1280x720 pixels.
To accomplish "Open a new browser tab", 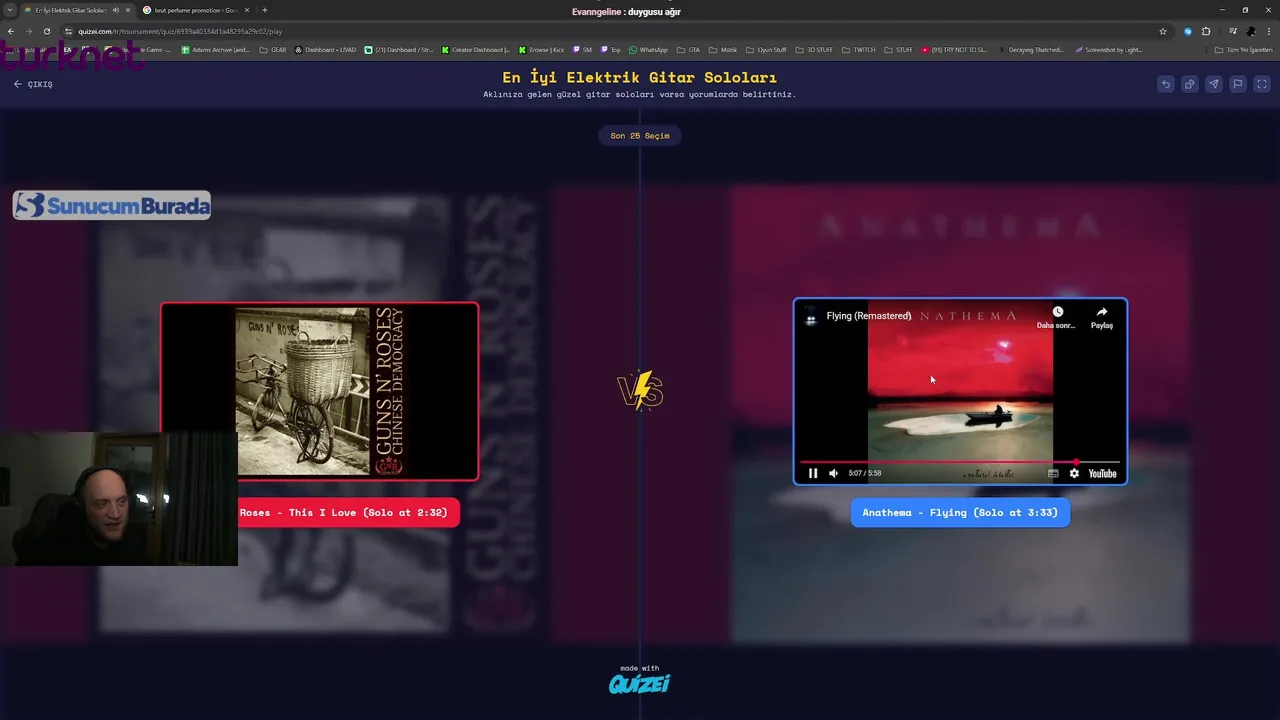I will click(x=264, y=10).
